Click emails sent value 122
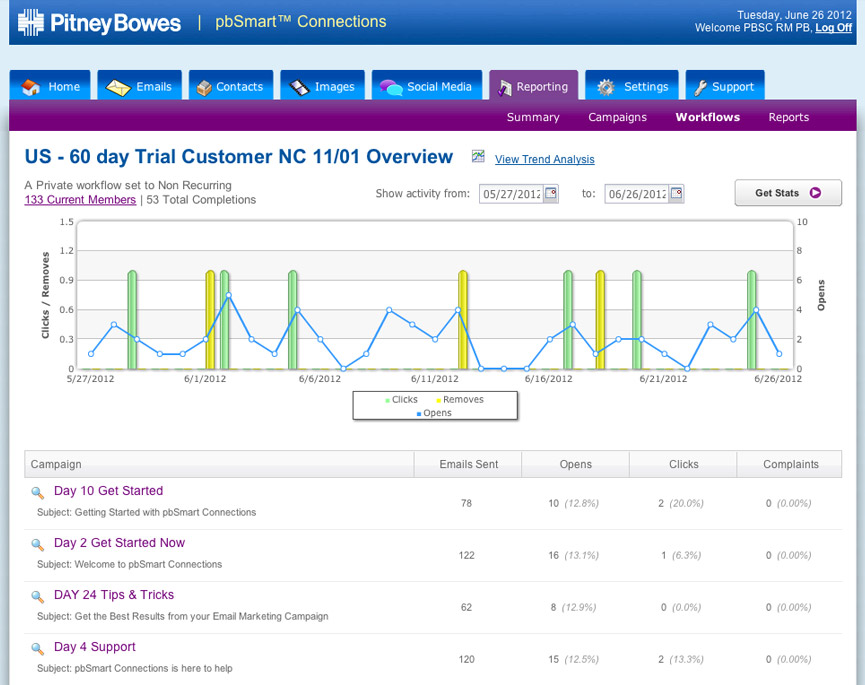865x685 pixels. tap(466, 555)
